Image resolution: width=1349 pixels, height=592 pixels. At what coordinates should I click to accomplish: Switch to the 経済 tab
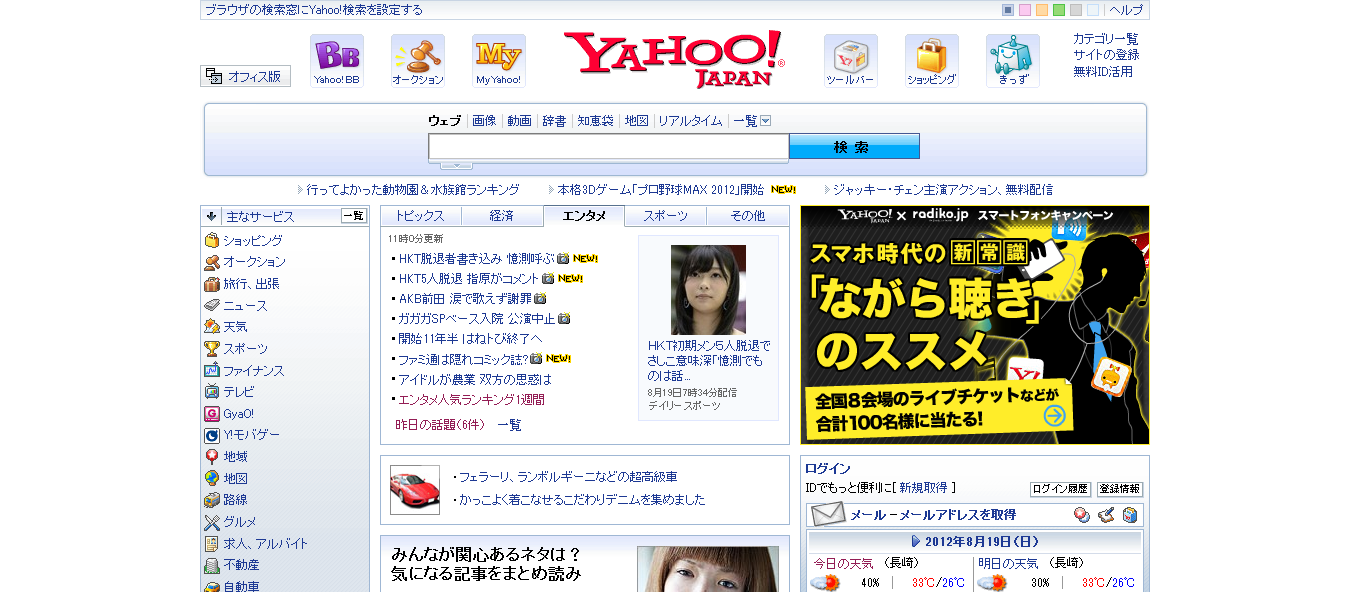(x=502, y=216)
